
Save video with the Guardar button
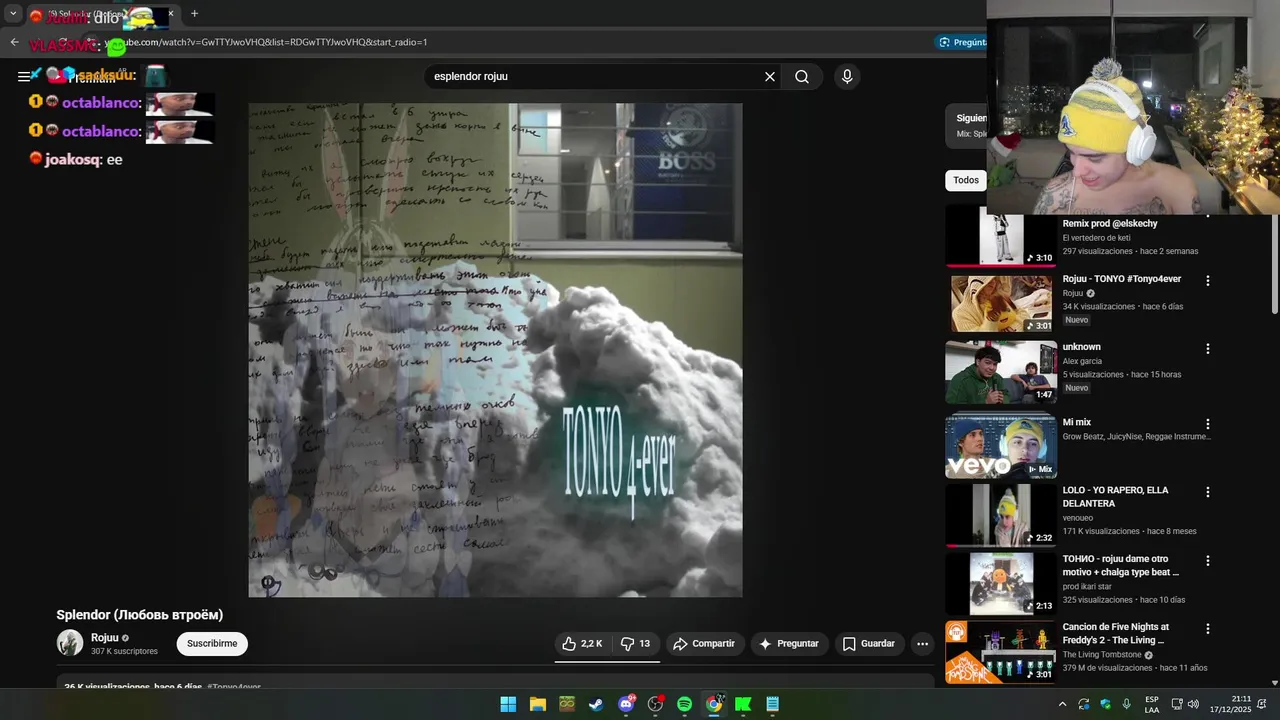pyautogui.click(x=869, y=644)
